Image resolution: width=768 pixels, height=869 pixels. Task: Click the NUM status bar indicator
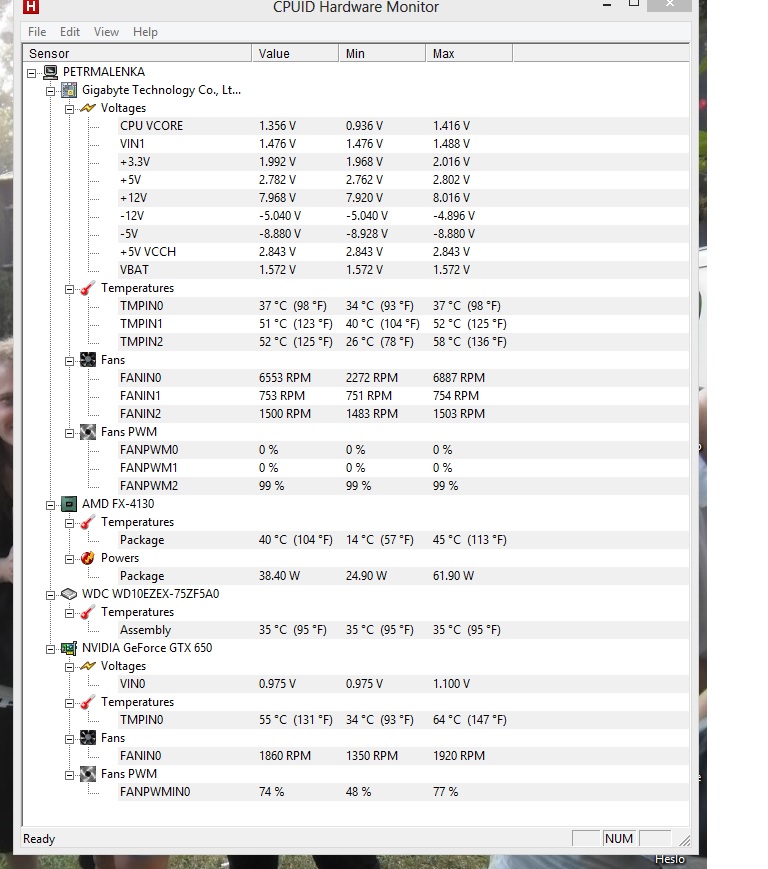[x=619, y=839]
